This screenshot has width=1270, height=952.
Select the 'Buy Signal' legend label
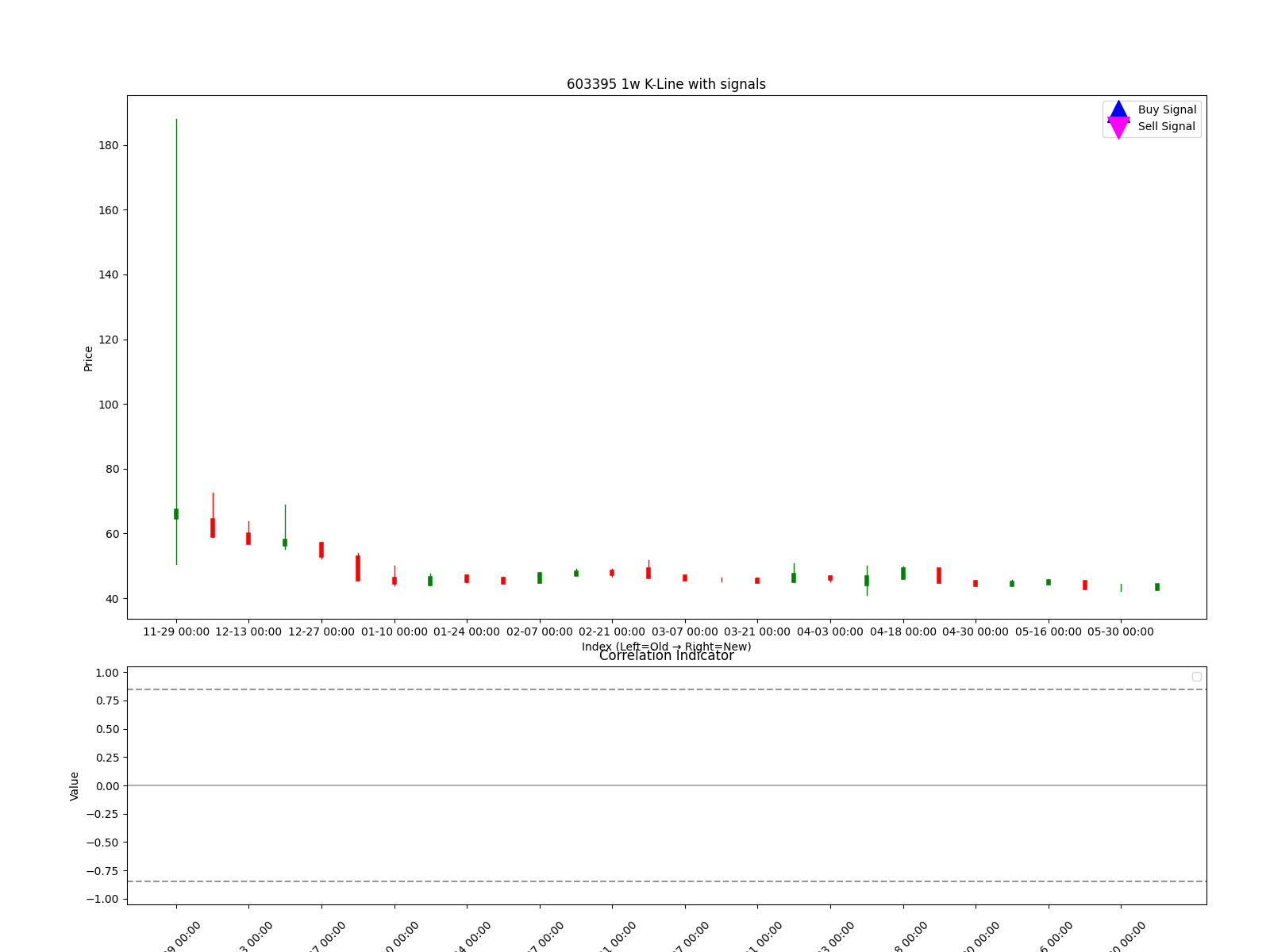click(1167, 110)
